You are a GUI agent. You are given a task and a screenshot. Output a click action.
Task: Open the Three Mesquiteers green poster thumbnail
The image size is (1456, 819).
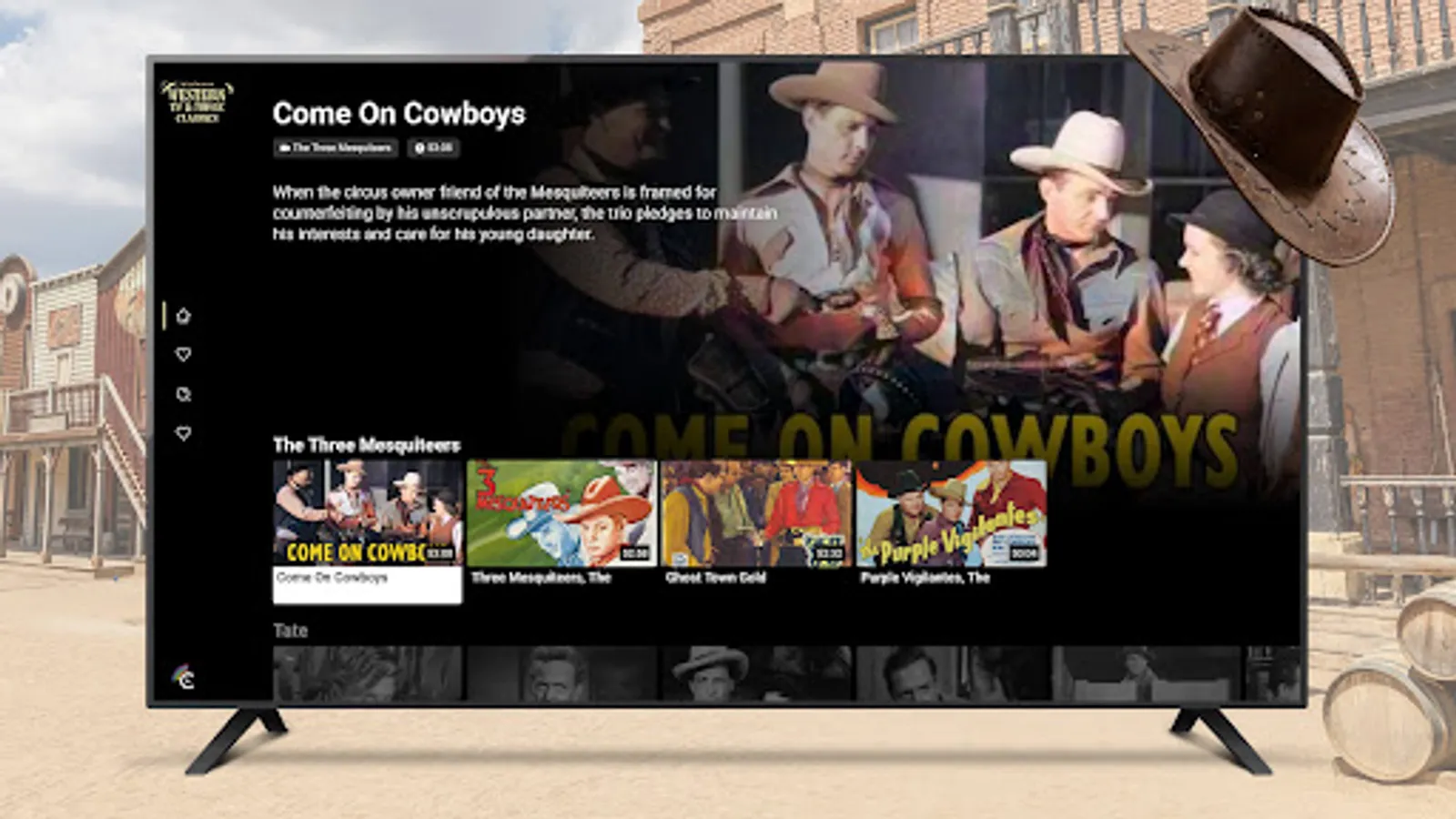(561, 513)
